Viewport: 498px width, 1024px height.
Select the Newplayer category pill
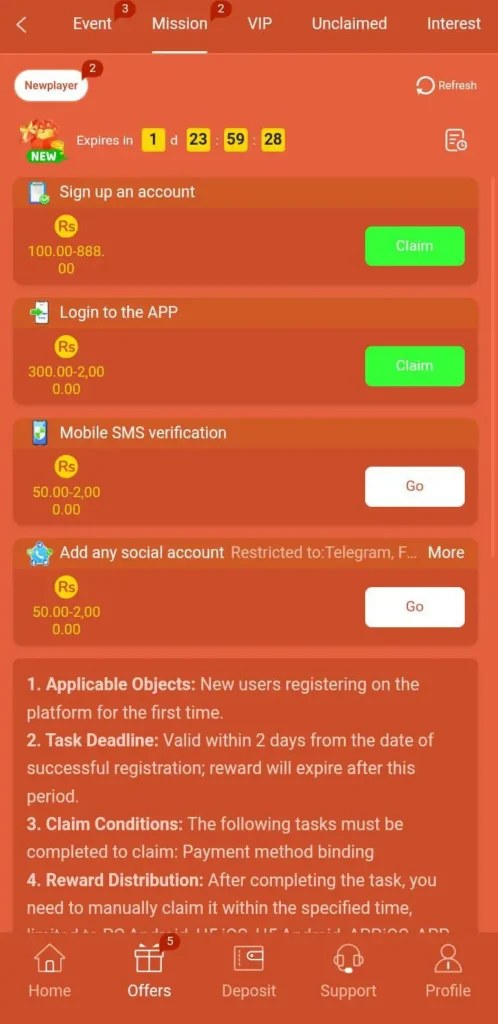[x=51, y=86]
